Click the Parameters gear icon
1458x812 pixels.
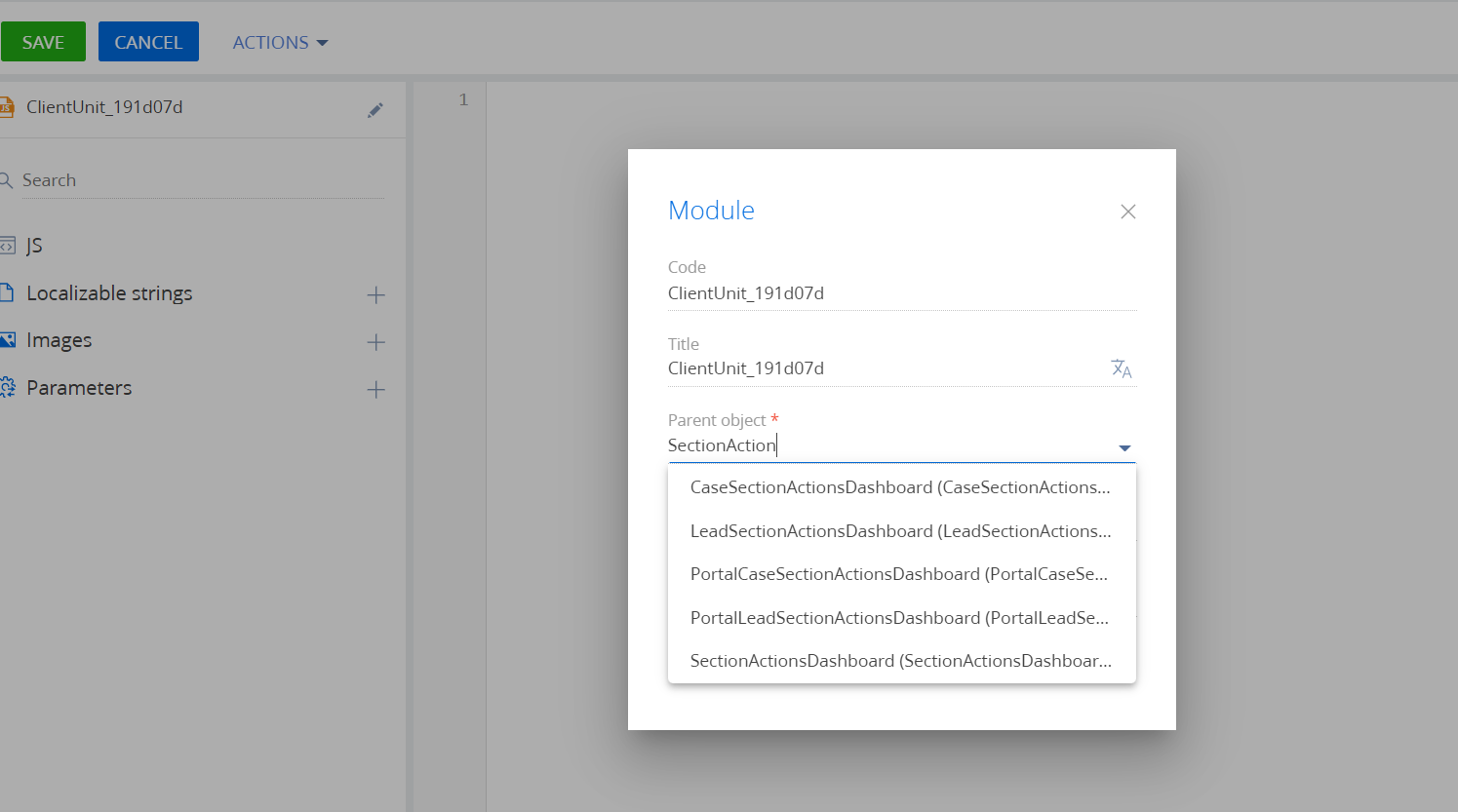pos(7,388)
